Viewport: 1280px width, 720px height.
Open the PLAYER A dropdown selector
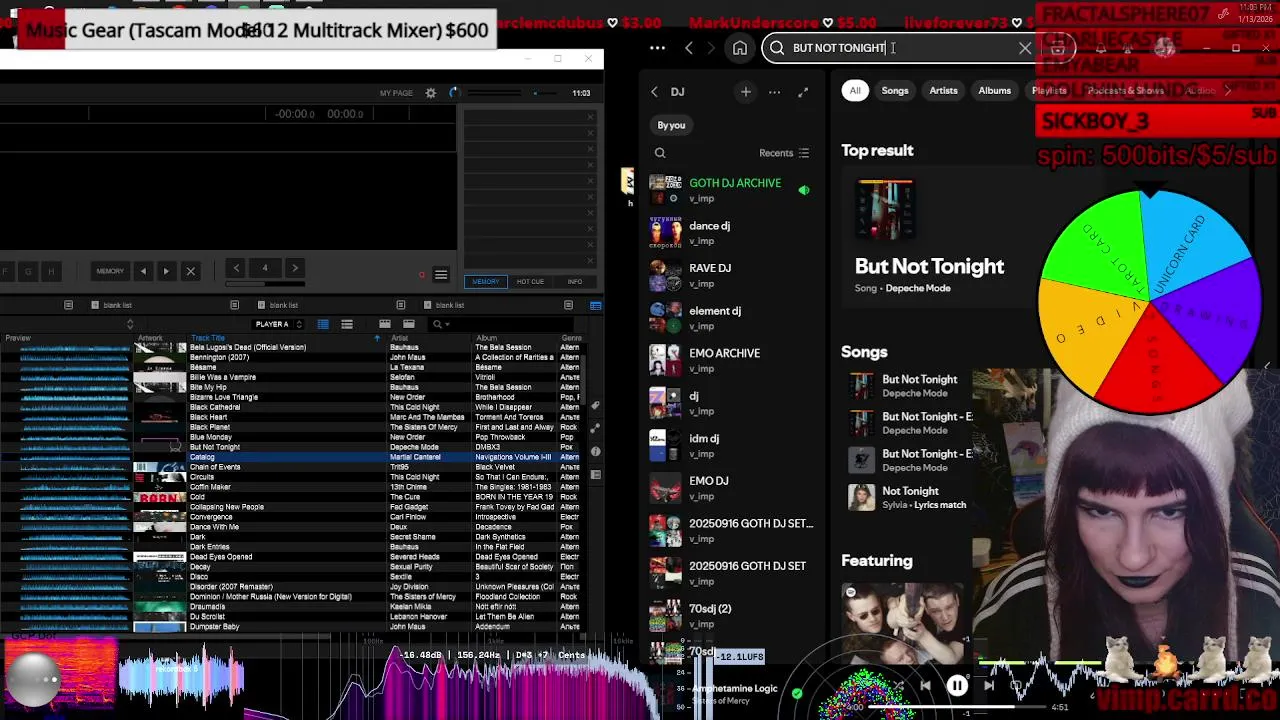click(278, 324)
